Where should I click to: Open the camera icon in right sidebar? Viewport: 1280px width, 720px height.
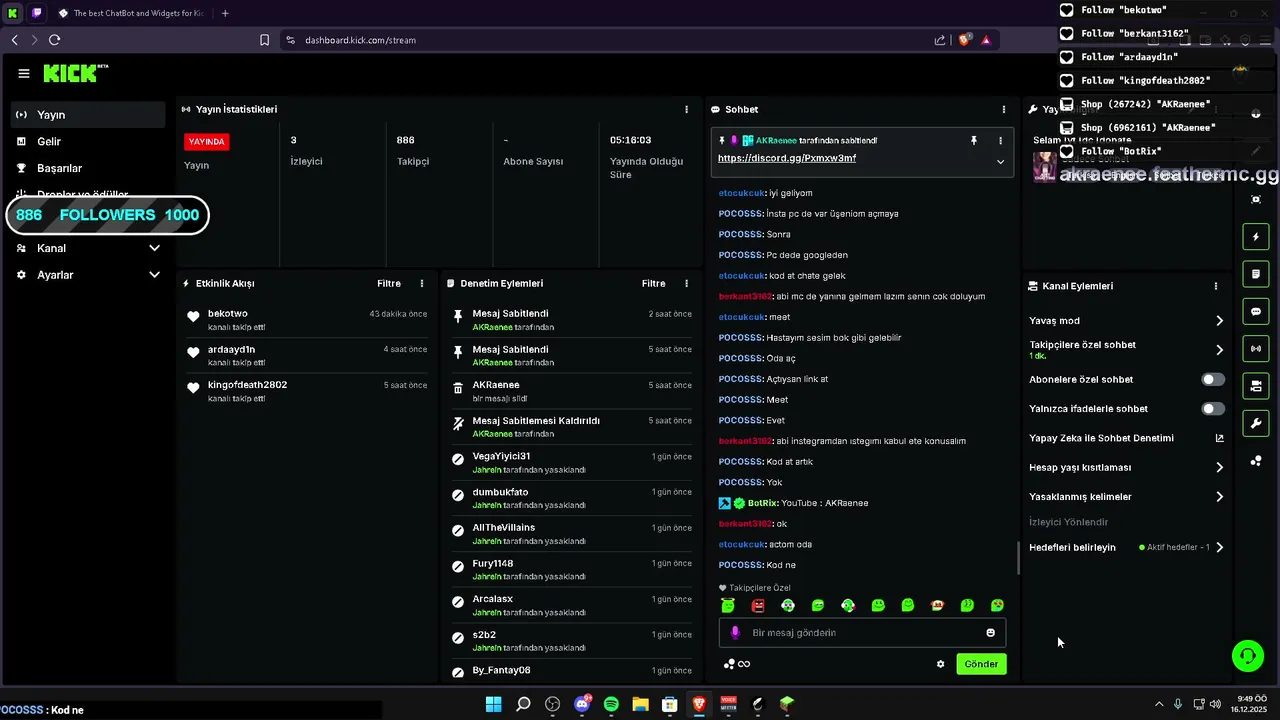coord(1256,385)
